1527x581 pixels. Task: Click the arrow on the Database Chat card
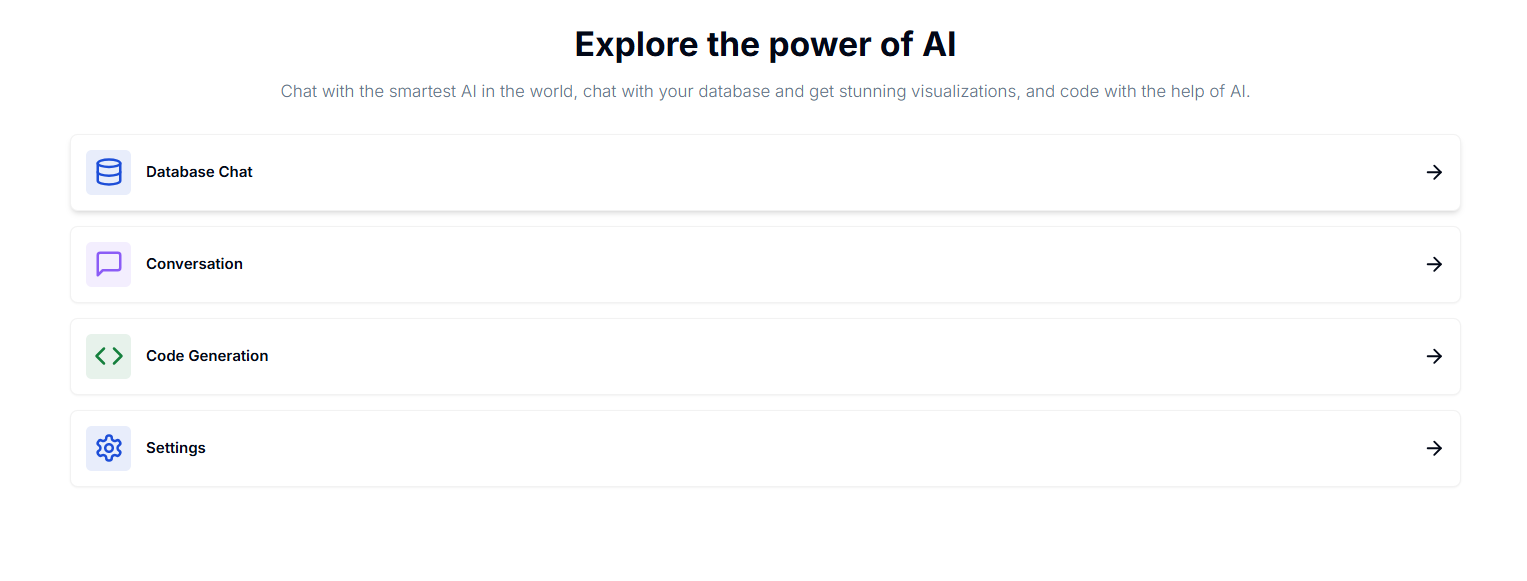click(x=1434, y=172)
